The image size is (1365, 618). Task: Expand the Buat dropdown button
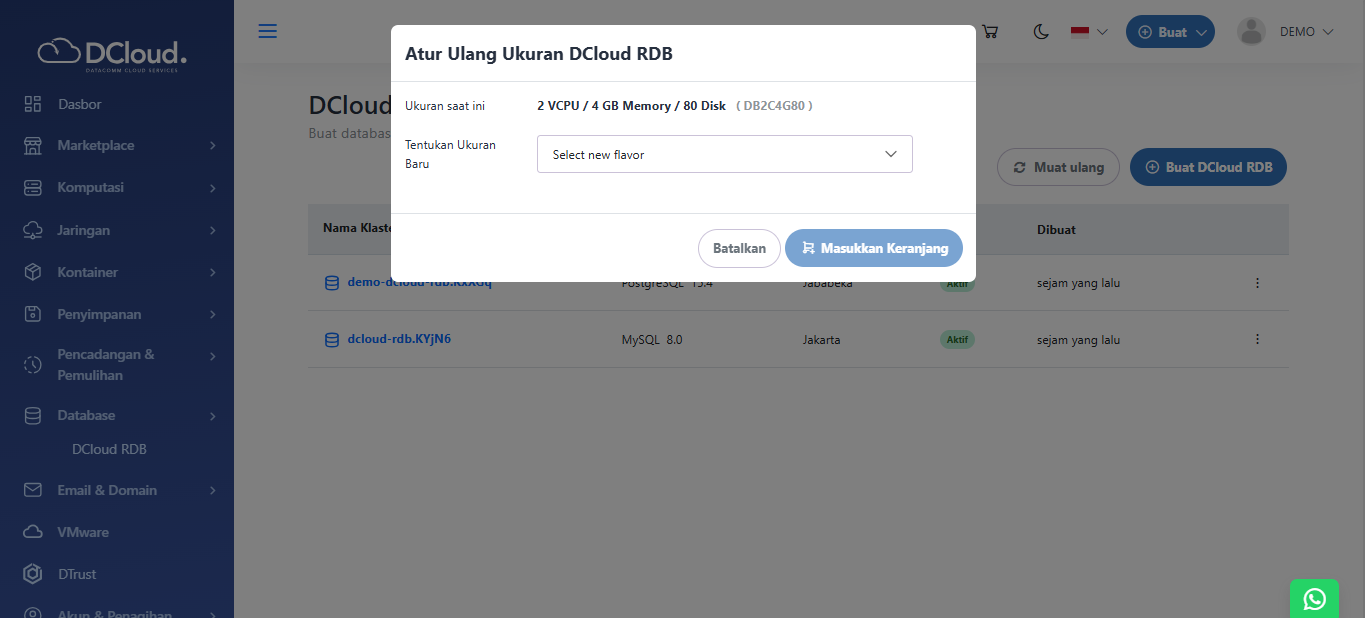[x=1170, y=32]
